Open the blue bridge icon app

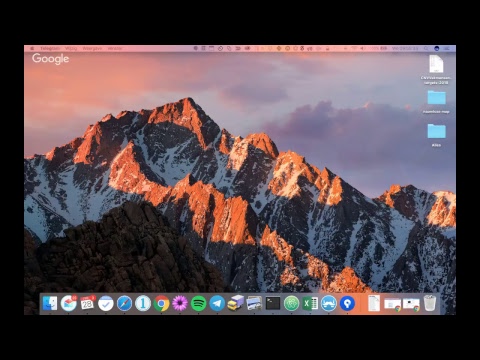pos(329,304)
